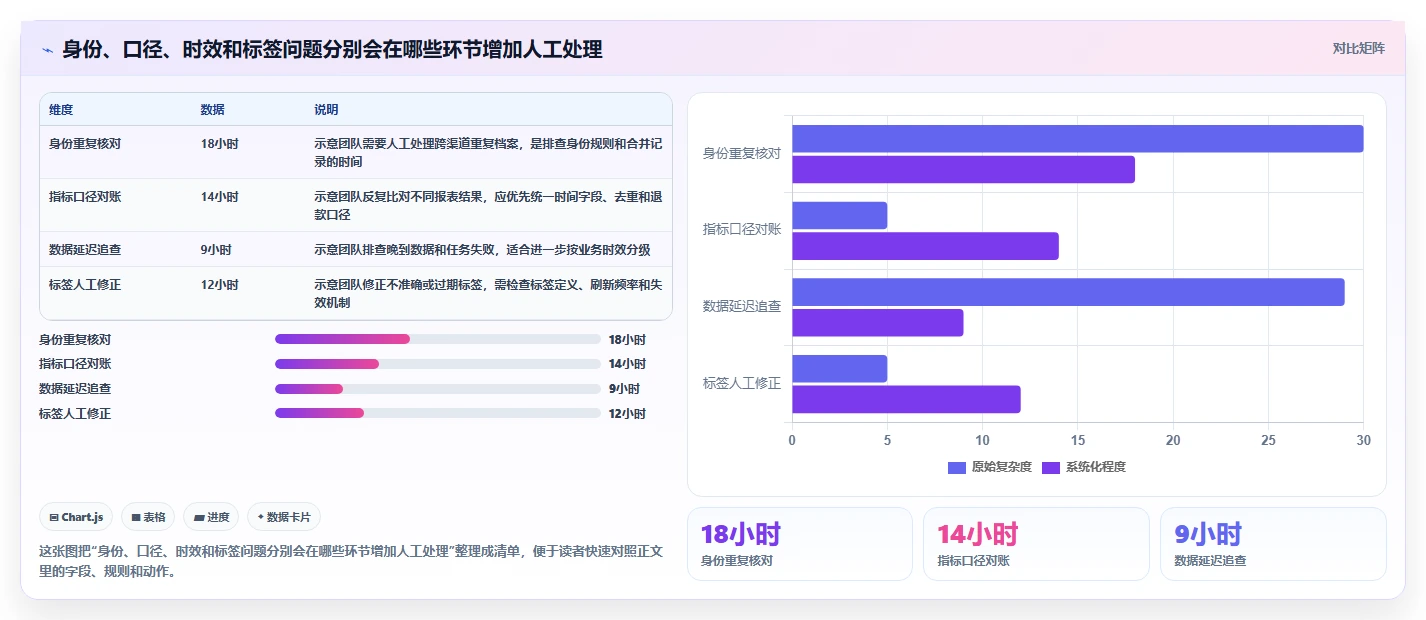This screenshot has height=620, width=1426.
Task: Click the lightning icon before the page title
Action: click(x=48, y=49)
